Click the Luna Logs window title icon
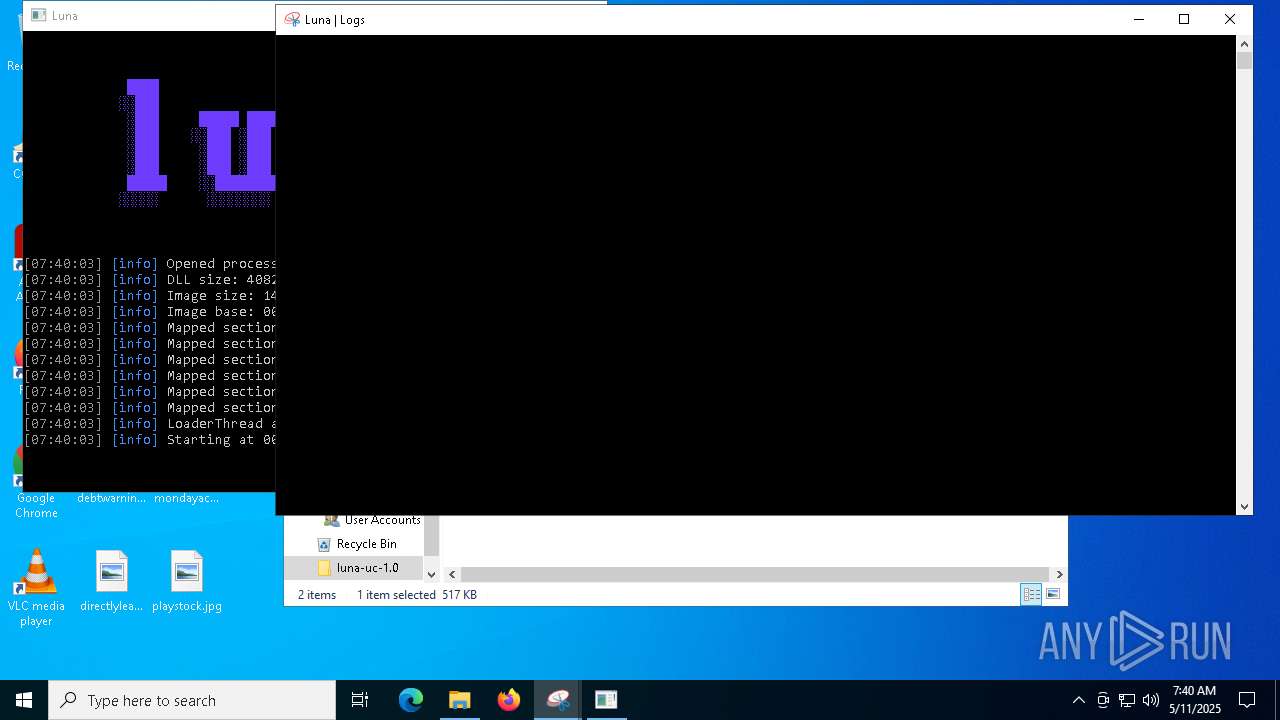 pos(292,19)
